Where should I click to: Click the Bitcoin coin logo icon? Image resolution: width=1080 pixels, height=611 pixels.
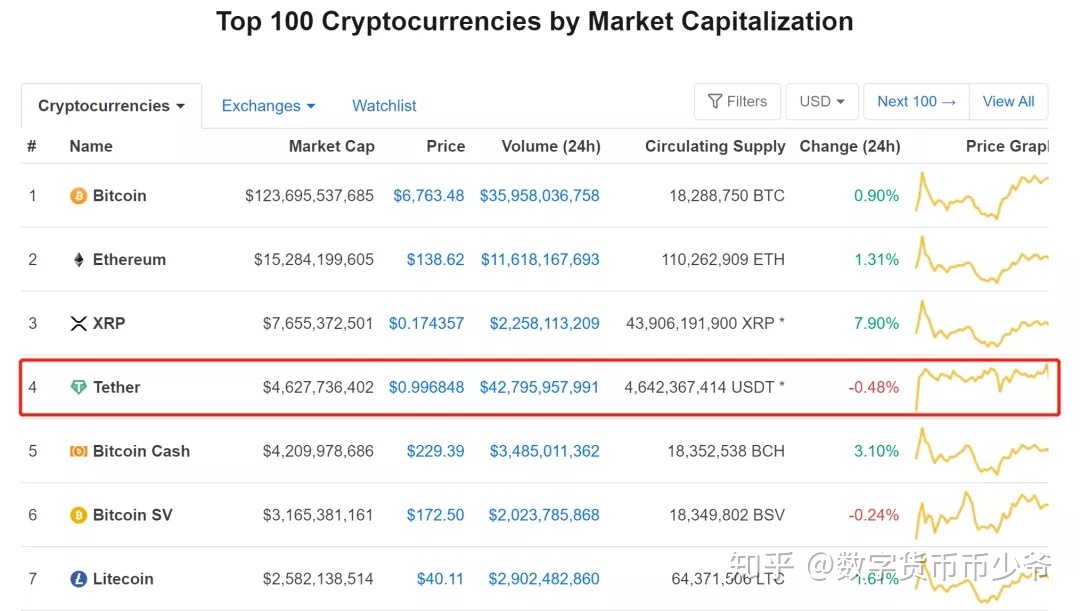point(78,196)
